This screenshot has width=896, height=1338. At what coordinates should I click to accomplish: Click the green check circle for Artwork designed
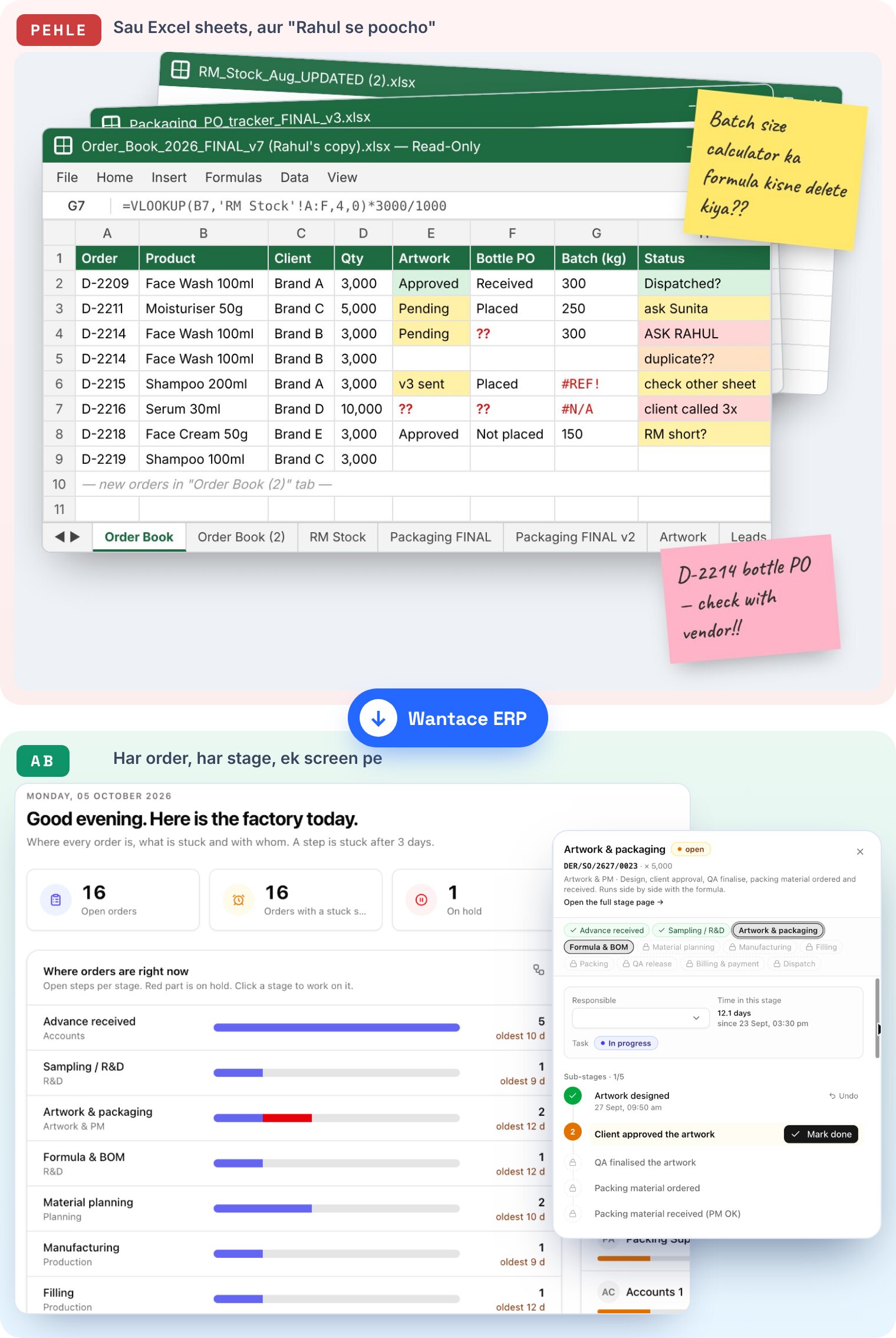click(x=572, y=1096)
